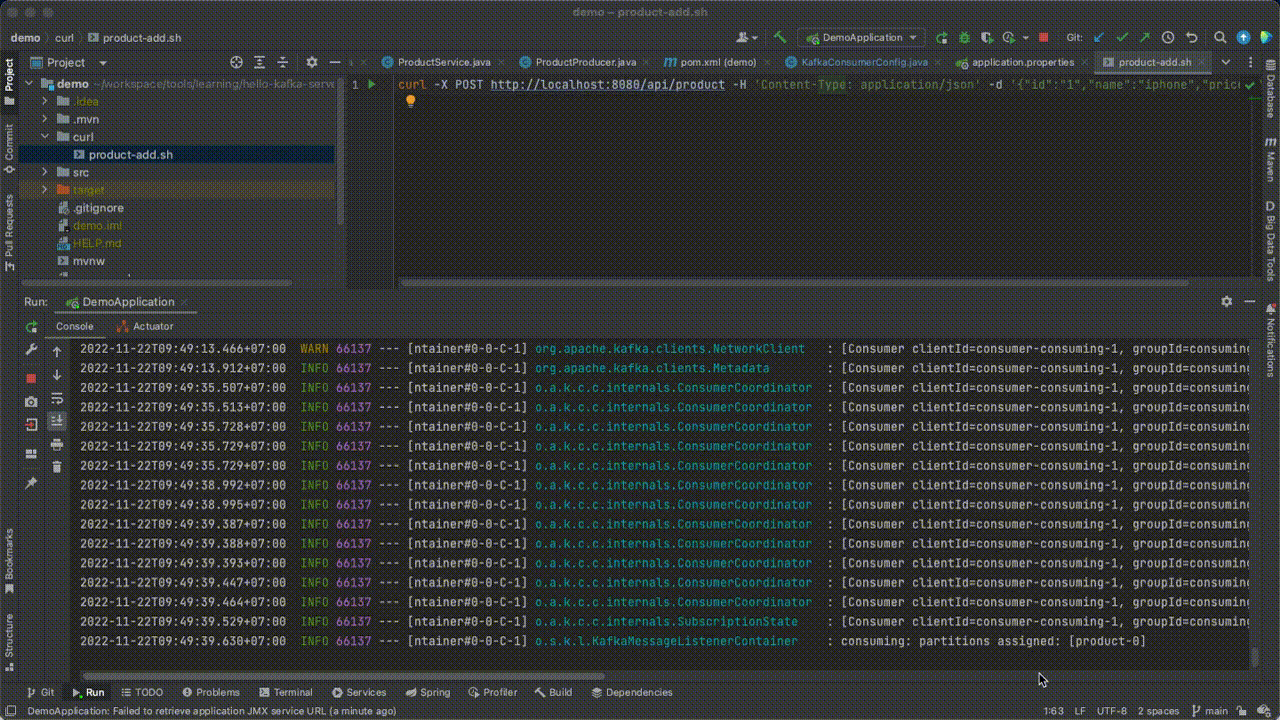Open the Actuator tab in Run panel
This screenshot has width=1280, height=720.
(145, 326)
